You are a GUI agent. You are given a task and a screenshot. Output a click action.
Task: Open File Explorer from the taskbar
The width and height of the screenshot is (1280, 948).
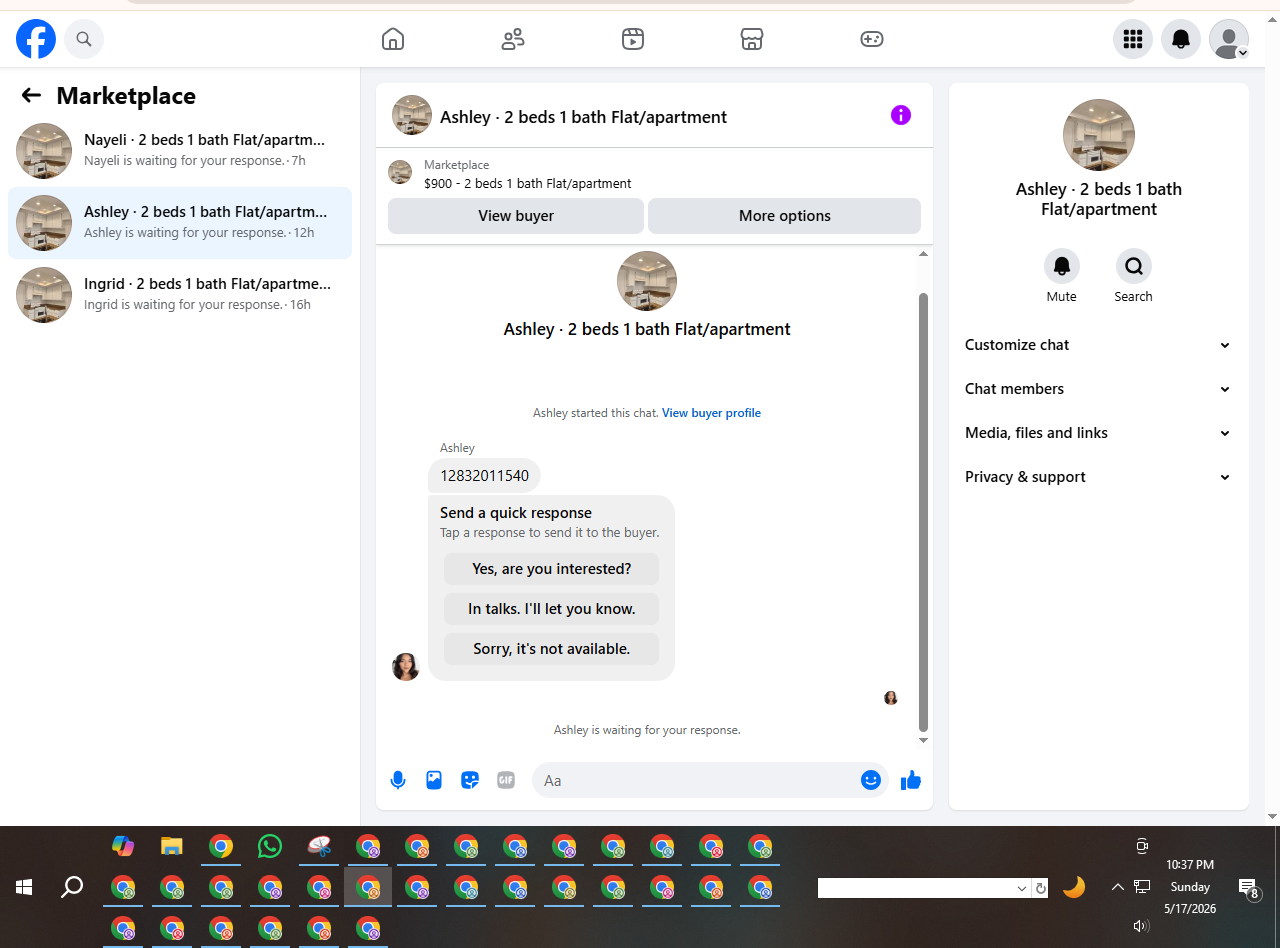click(172, 846)
